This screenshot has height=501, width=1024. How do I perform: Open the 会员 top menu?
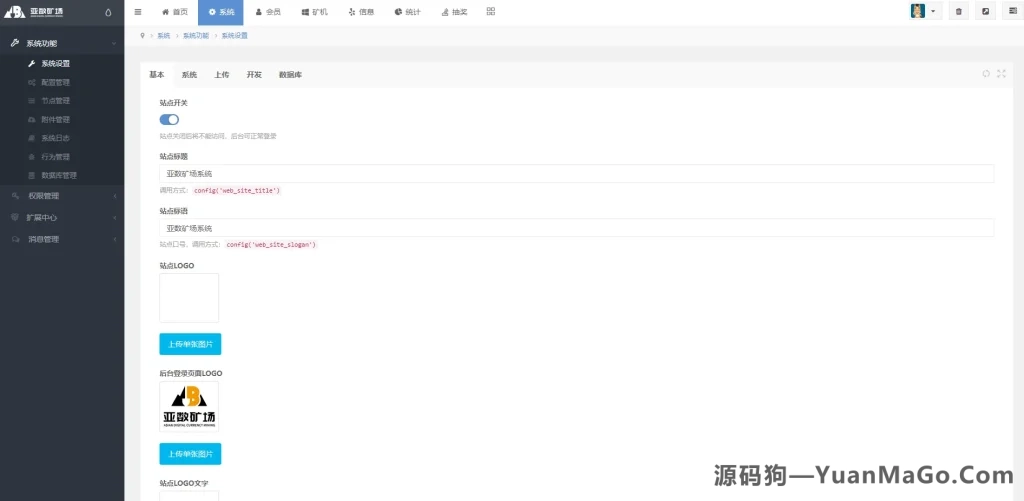point(268,12)
